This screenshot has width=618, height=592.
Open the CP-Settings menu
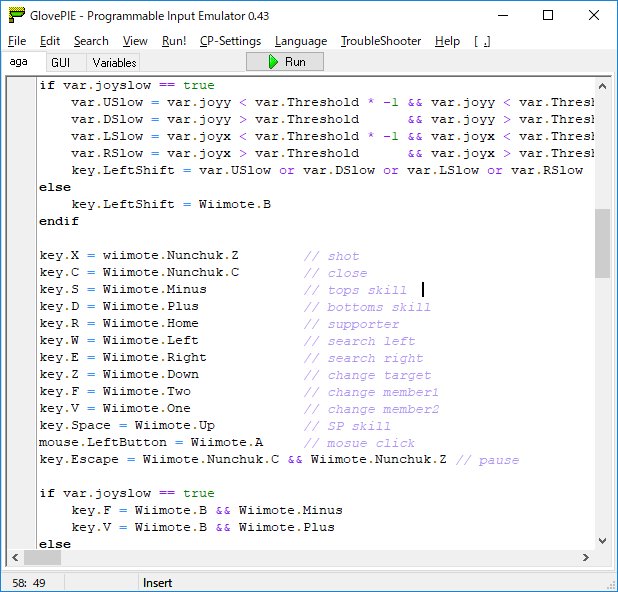tap(230, 41)
